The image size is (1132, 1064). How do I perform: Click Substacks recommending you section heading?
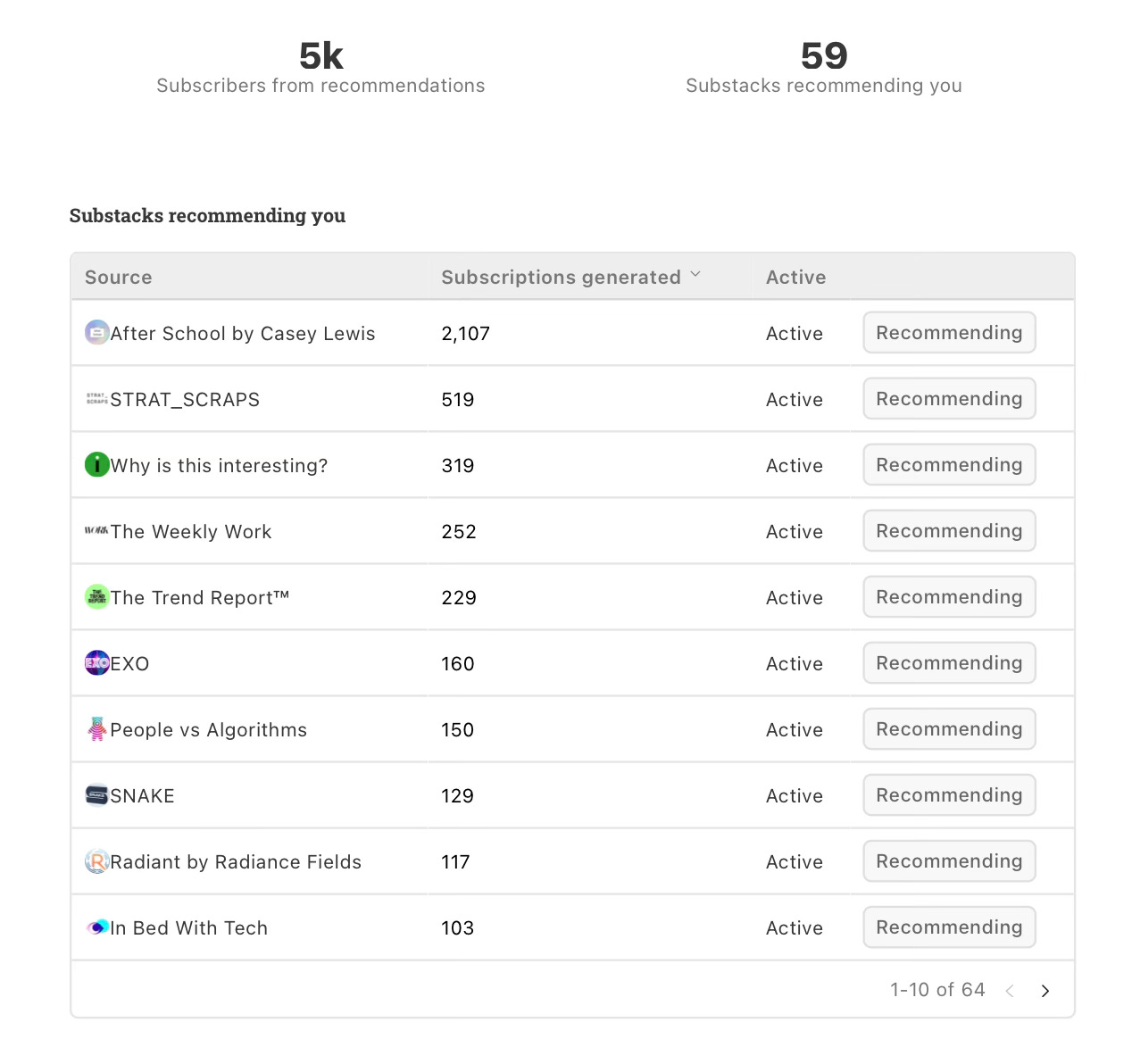point(207,216)
